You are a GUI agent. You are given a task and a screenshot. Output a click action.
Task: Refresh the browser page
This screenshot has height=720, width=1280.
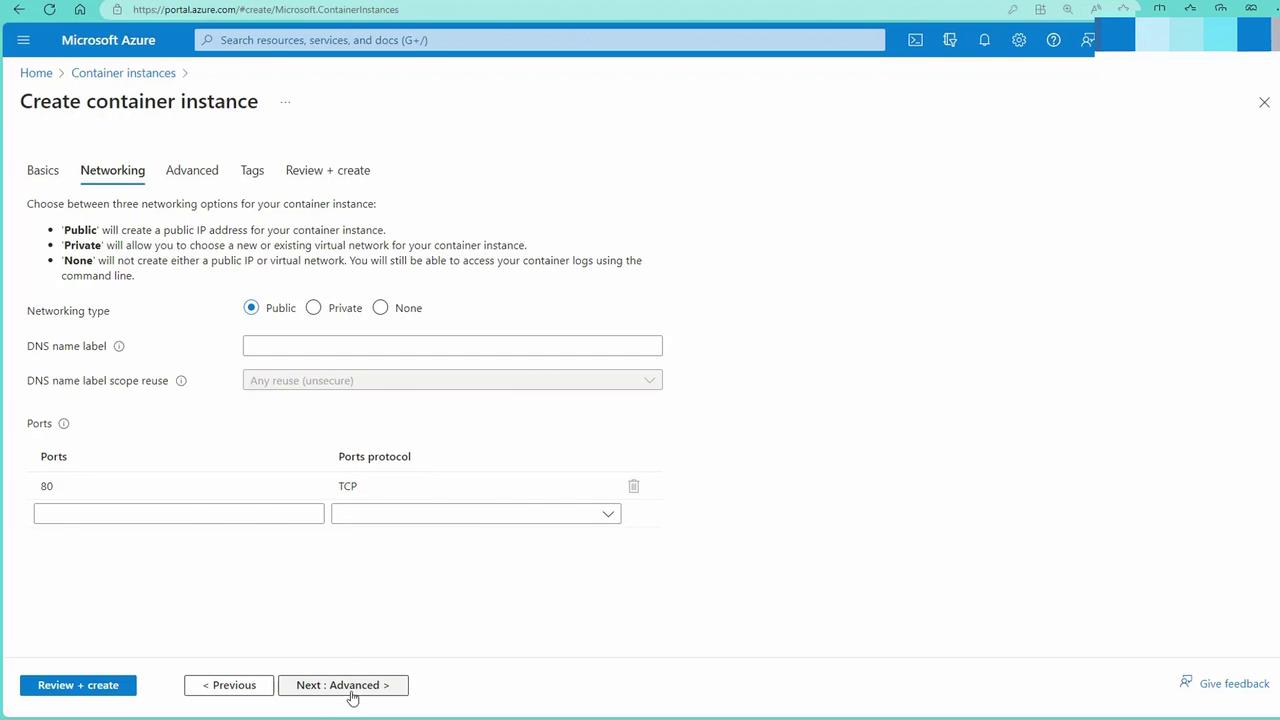tap(50, 9)
